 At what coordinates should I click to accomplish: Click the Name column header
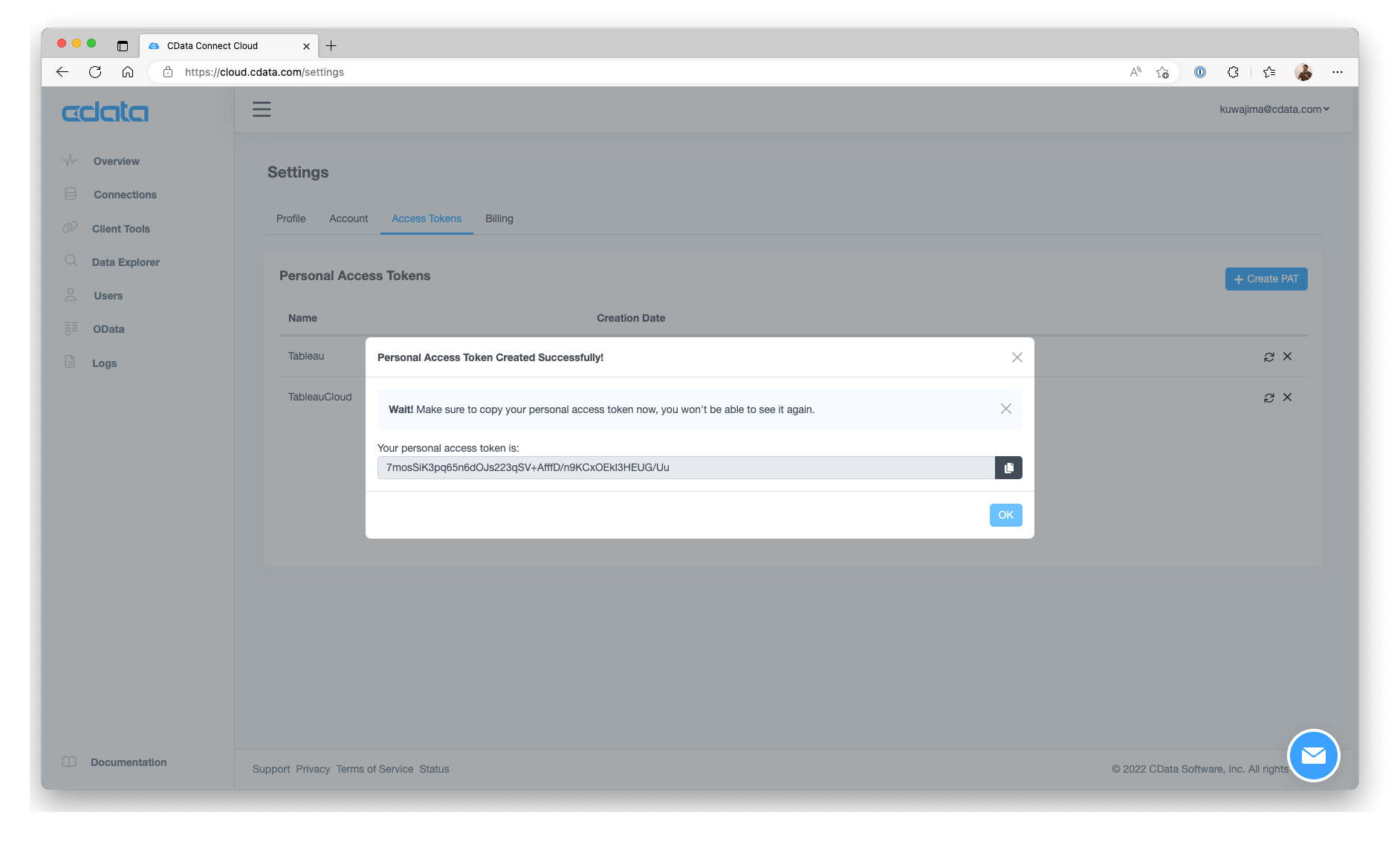point(302,318)
